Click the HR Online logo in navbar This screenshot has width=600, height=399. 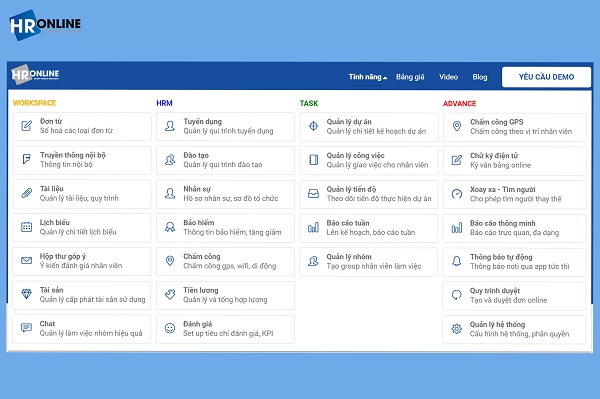point(35,74)
